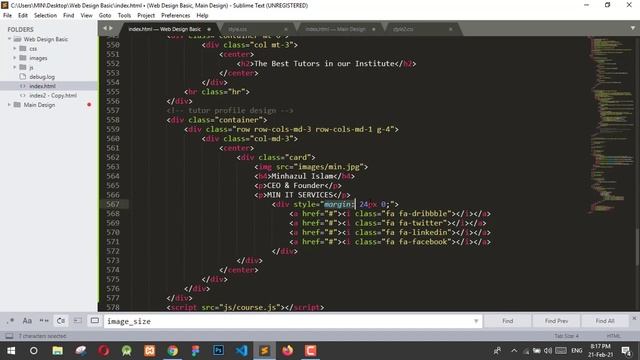Open File Explorer from taskbar
Screen dimensions: 640x360
tap(58, 351)
